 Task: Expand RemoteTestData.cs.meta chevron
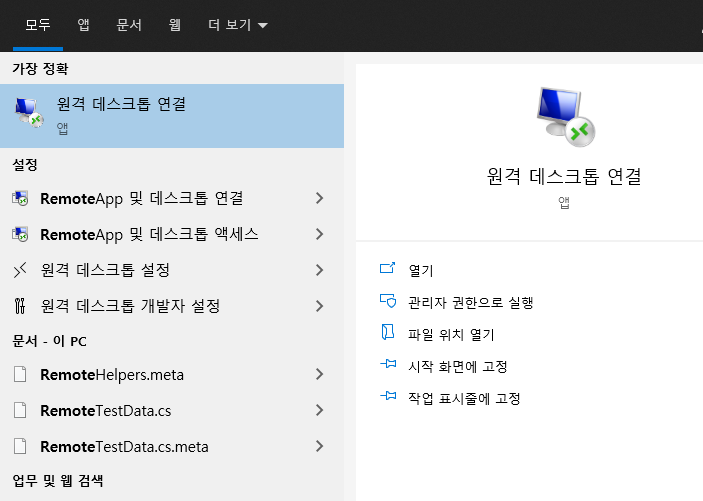tap(319, 446)
